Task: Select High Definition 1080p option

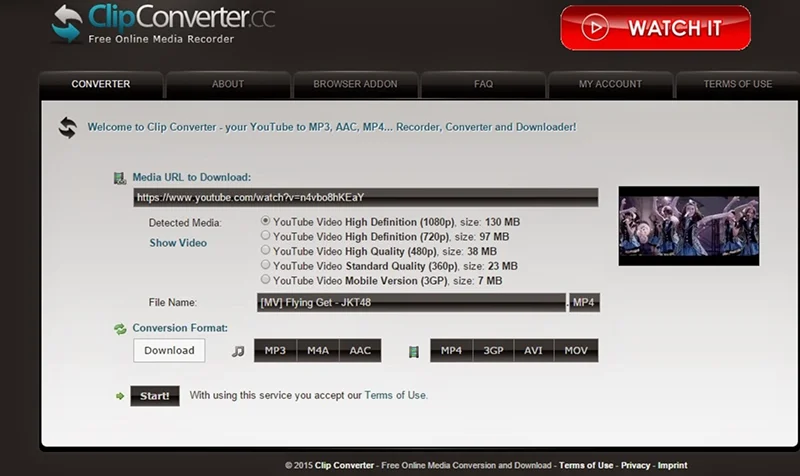Action: 265,221
